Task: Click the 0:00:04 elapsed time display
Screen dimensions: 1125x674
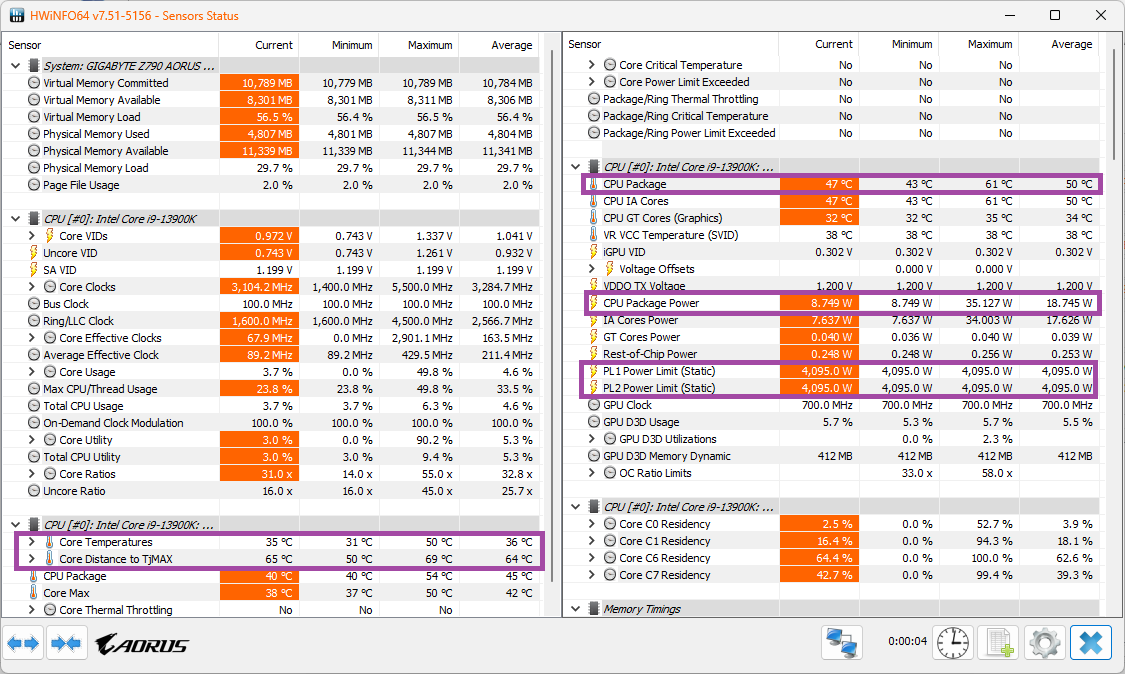Action: tap(907, 641)
